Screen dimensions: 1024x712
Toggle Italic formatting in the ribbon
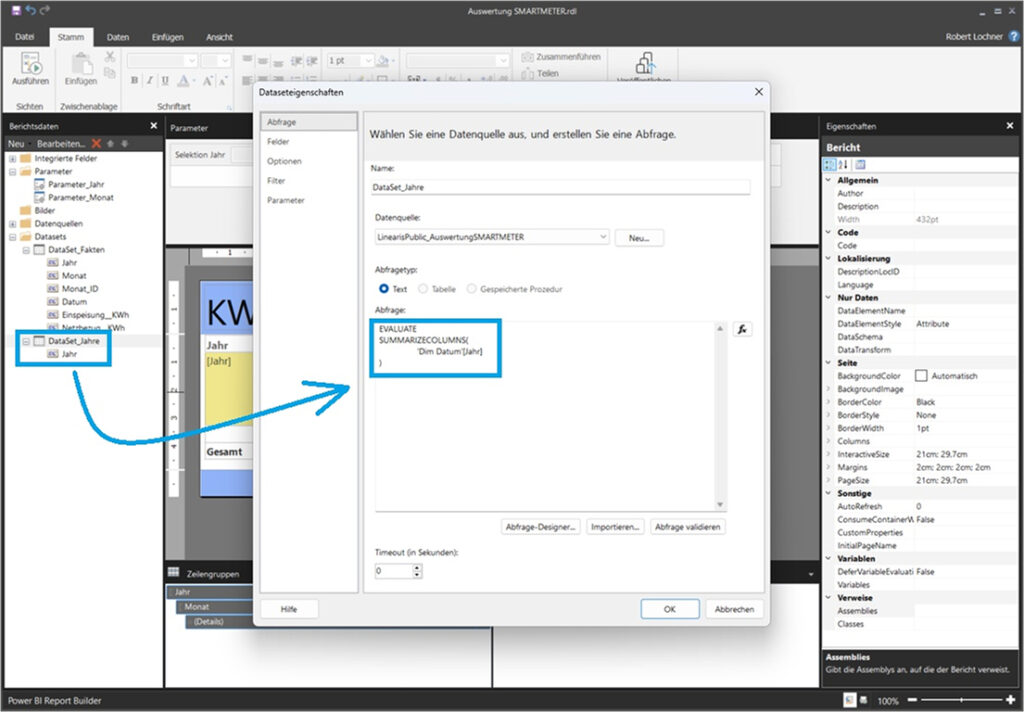150,80
